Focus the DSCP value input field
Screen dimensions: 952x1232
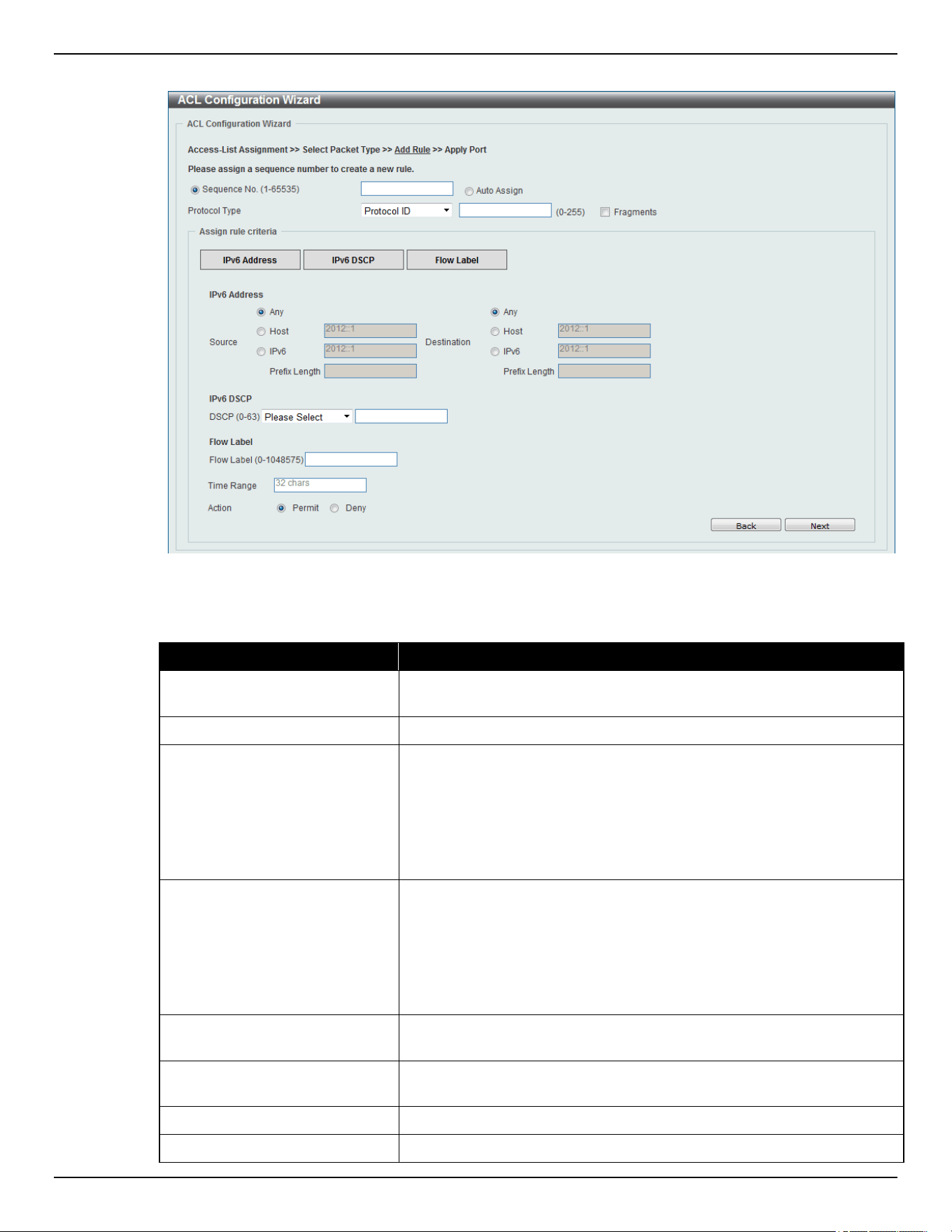click(x=402, y=417)
